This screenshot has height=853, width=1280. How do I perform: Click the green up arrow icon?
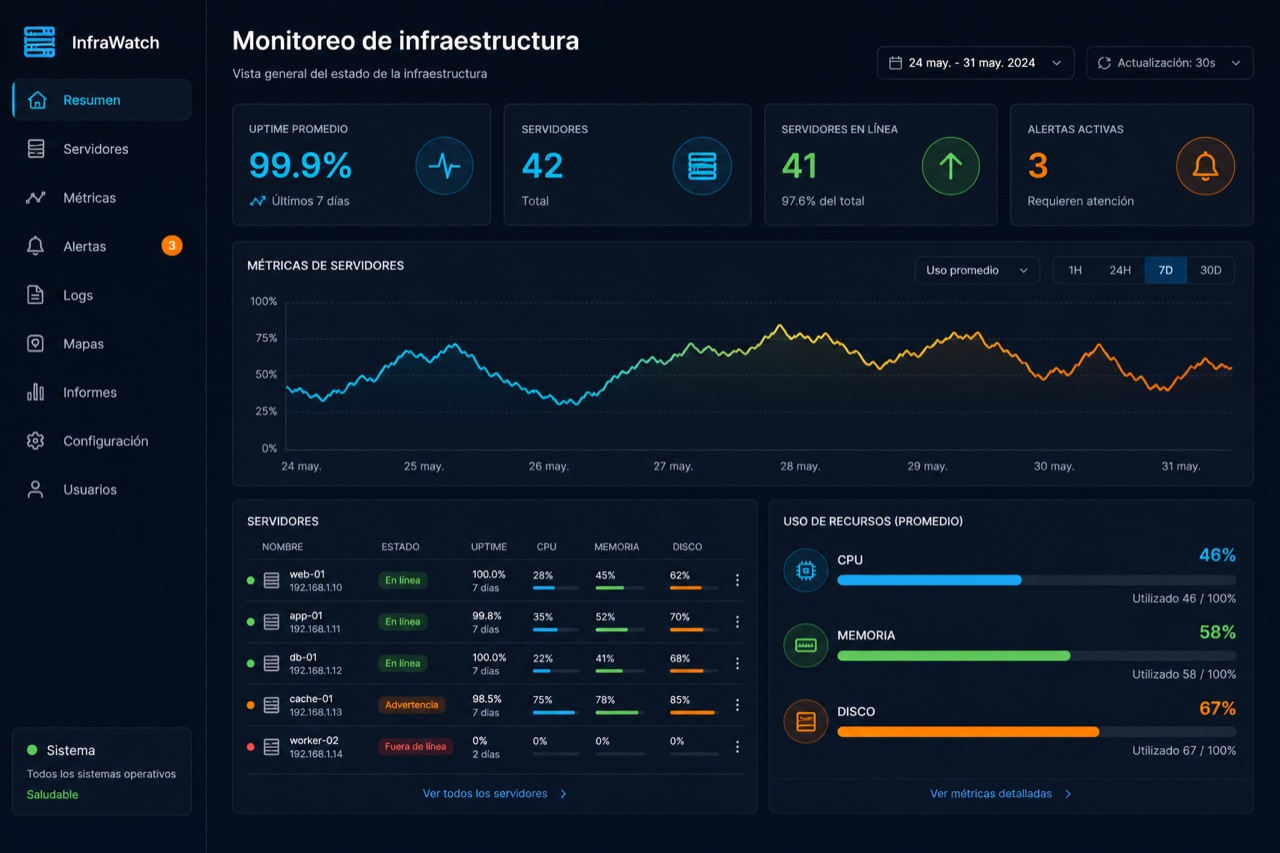click(950, 166)
